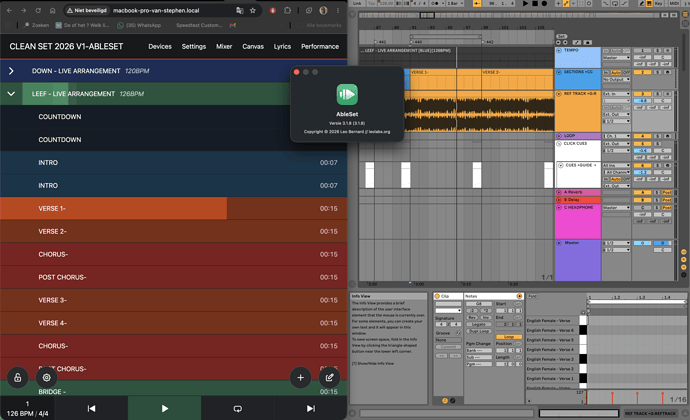This screenshot has width=690, height=420.
Task: Open the Performance tab in AbleSet
Action: [320, 46]
